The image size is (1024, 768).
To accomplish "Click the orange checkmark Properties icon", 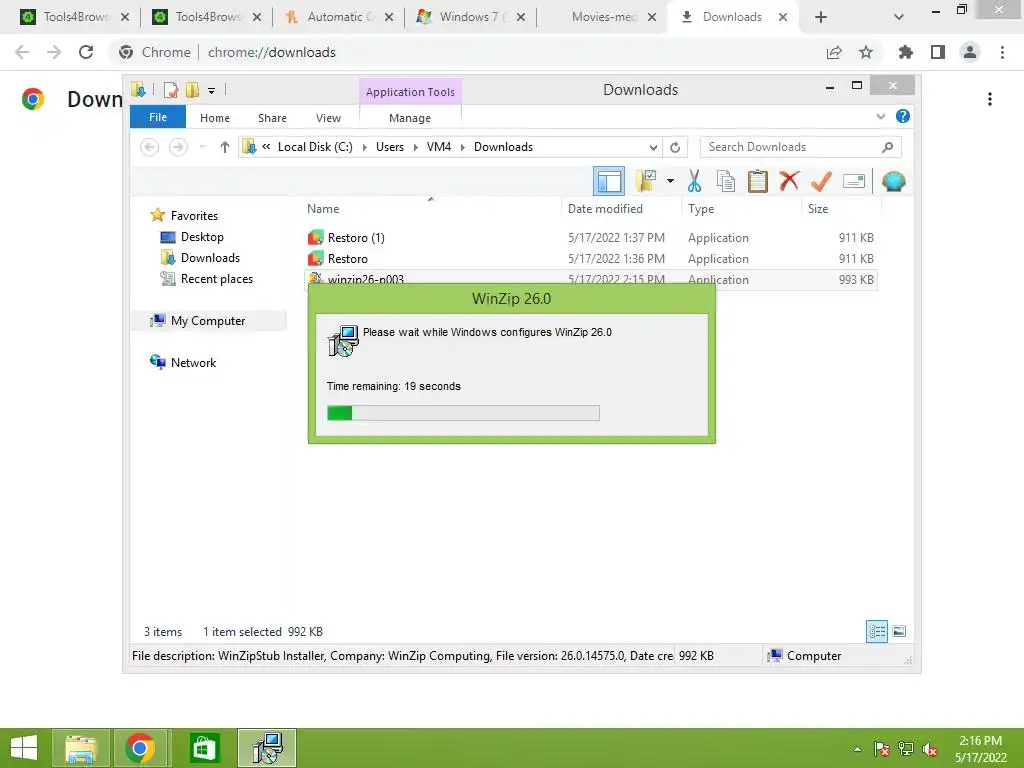I will coord(821,181).
